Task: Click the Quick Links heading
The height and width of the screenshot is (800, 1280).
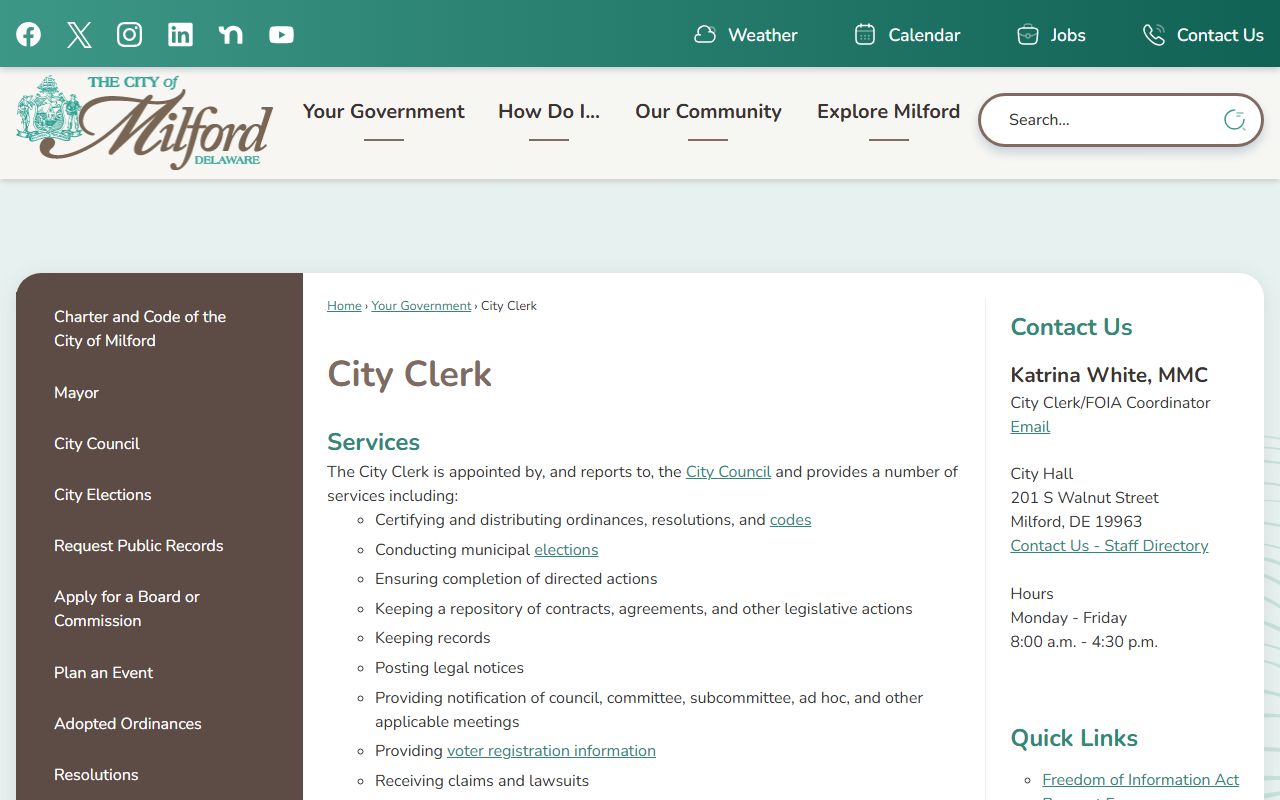Action: click(1074, 738)
